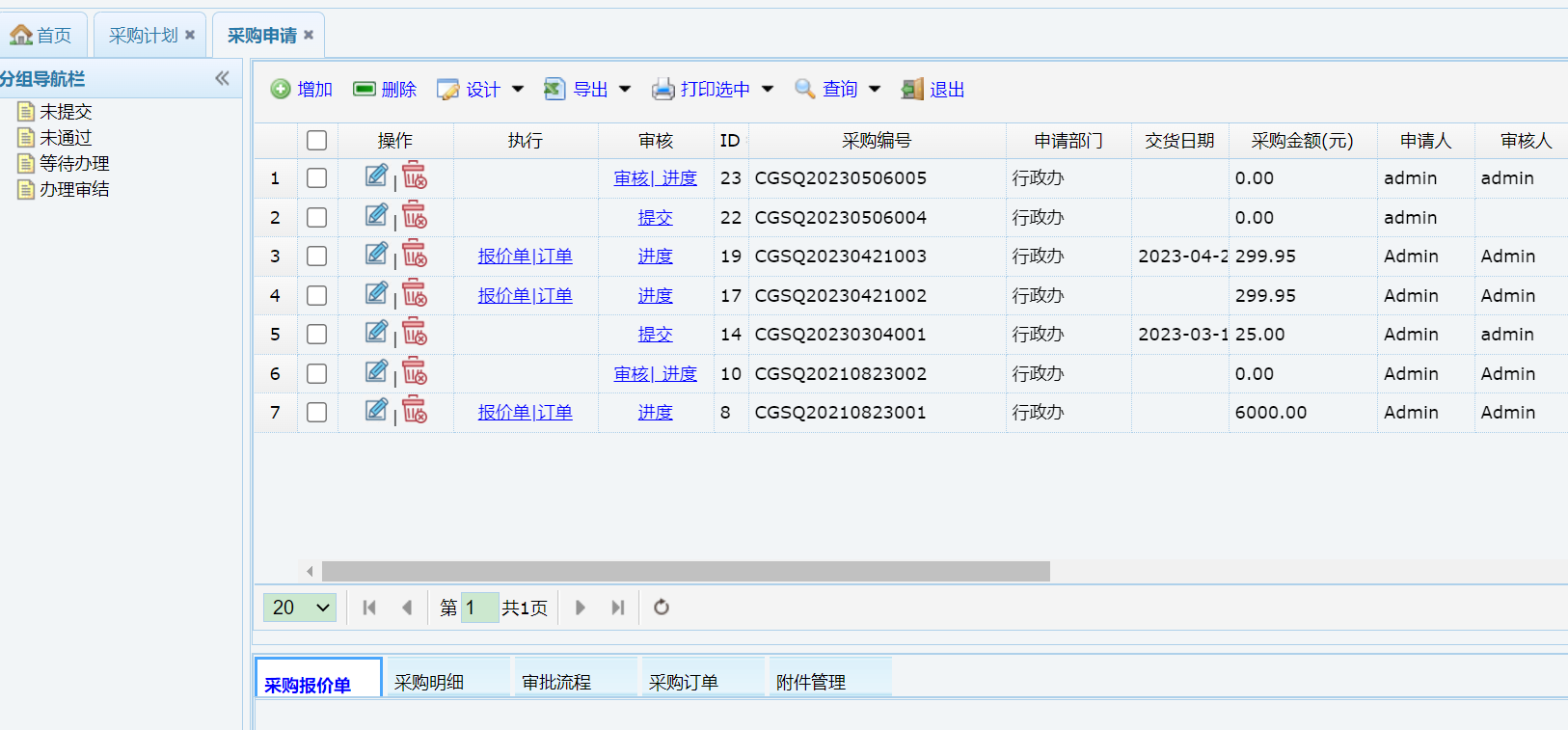
Task: Click the horizontal scrollbar of the table
Action: pos(685,572)
